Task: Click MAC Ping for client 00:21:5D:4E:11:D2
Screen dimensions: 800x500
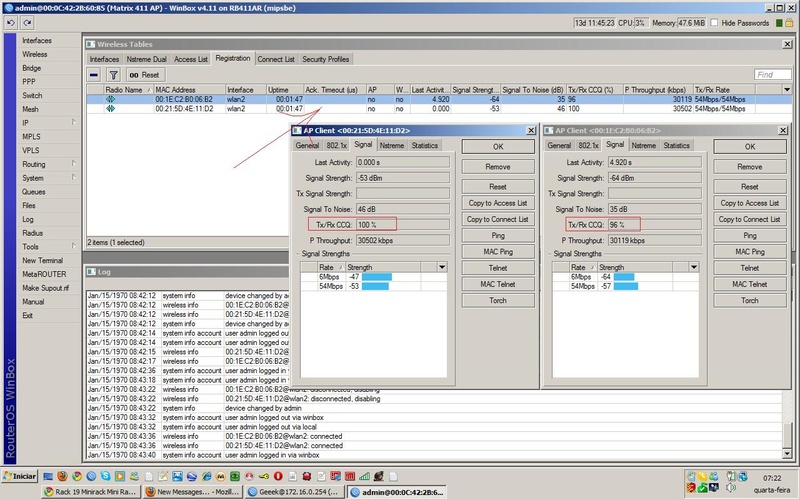Action: [x=498, y=252]
